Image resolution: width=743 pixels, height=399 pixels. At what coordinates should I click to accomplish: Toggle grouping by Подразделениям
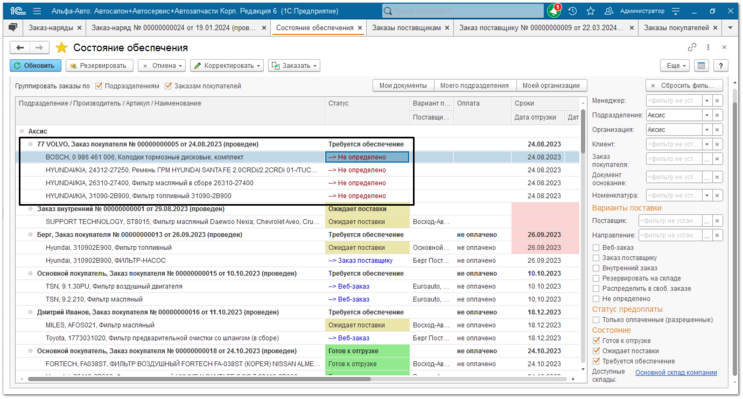pyautogui.click(x=99, y=86)
